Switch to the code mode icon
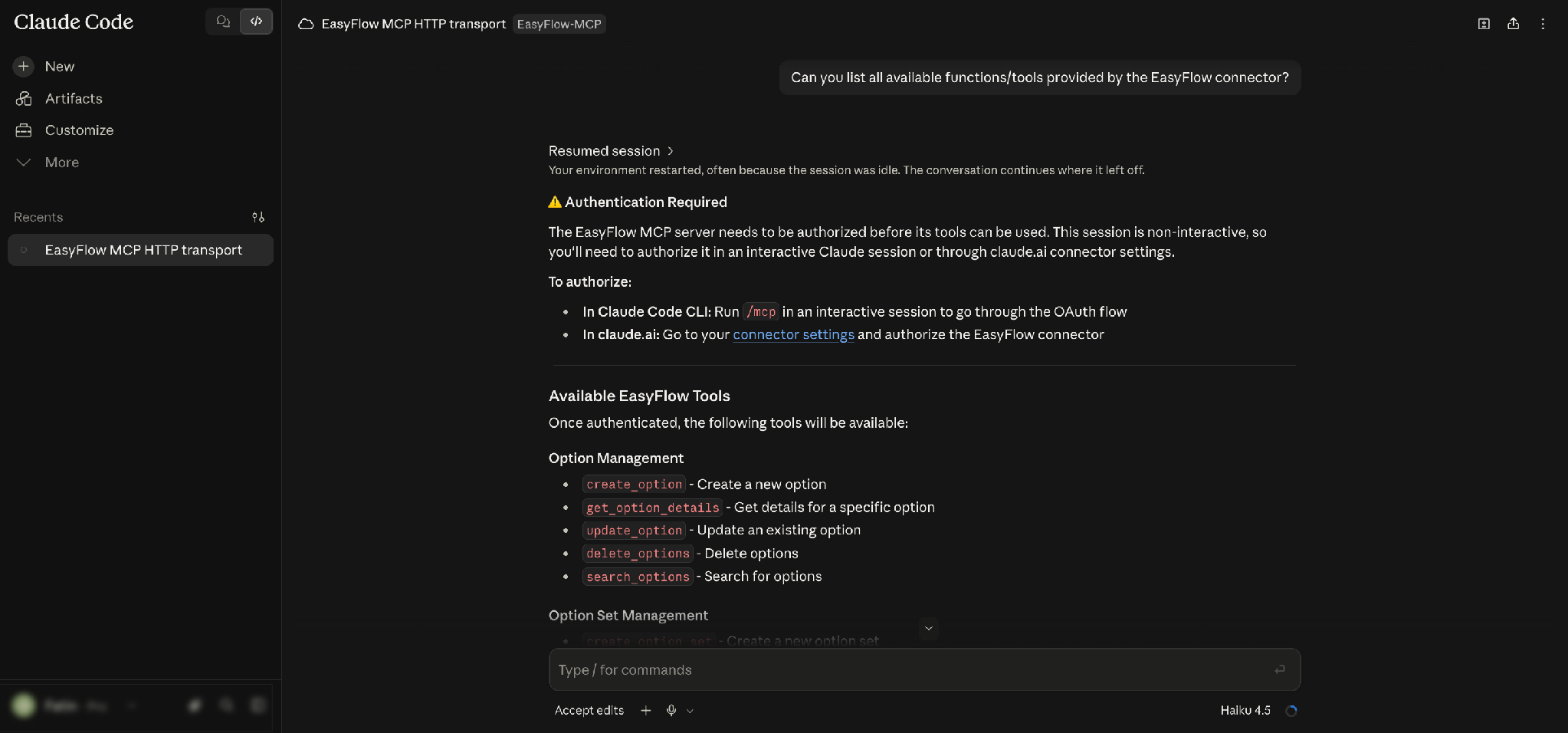The width and height of the screenshot is (1568, 733). click(x=257, y=21)
